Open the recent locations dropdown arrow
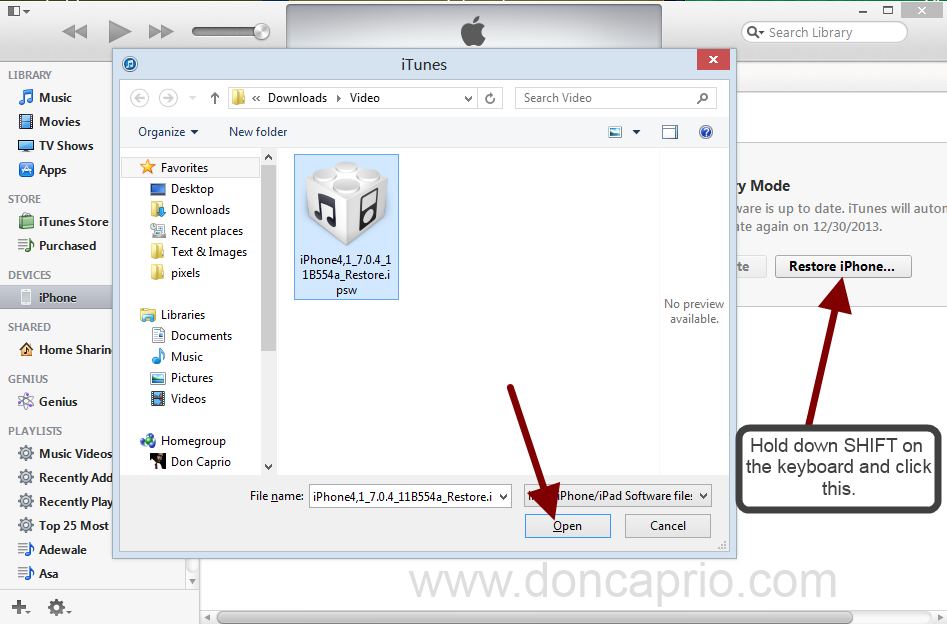Screen dimensions: 947x624 click(x=192, y=98)
